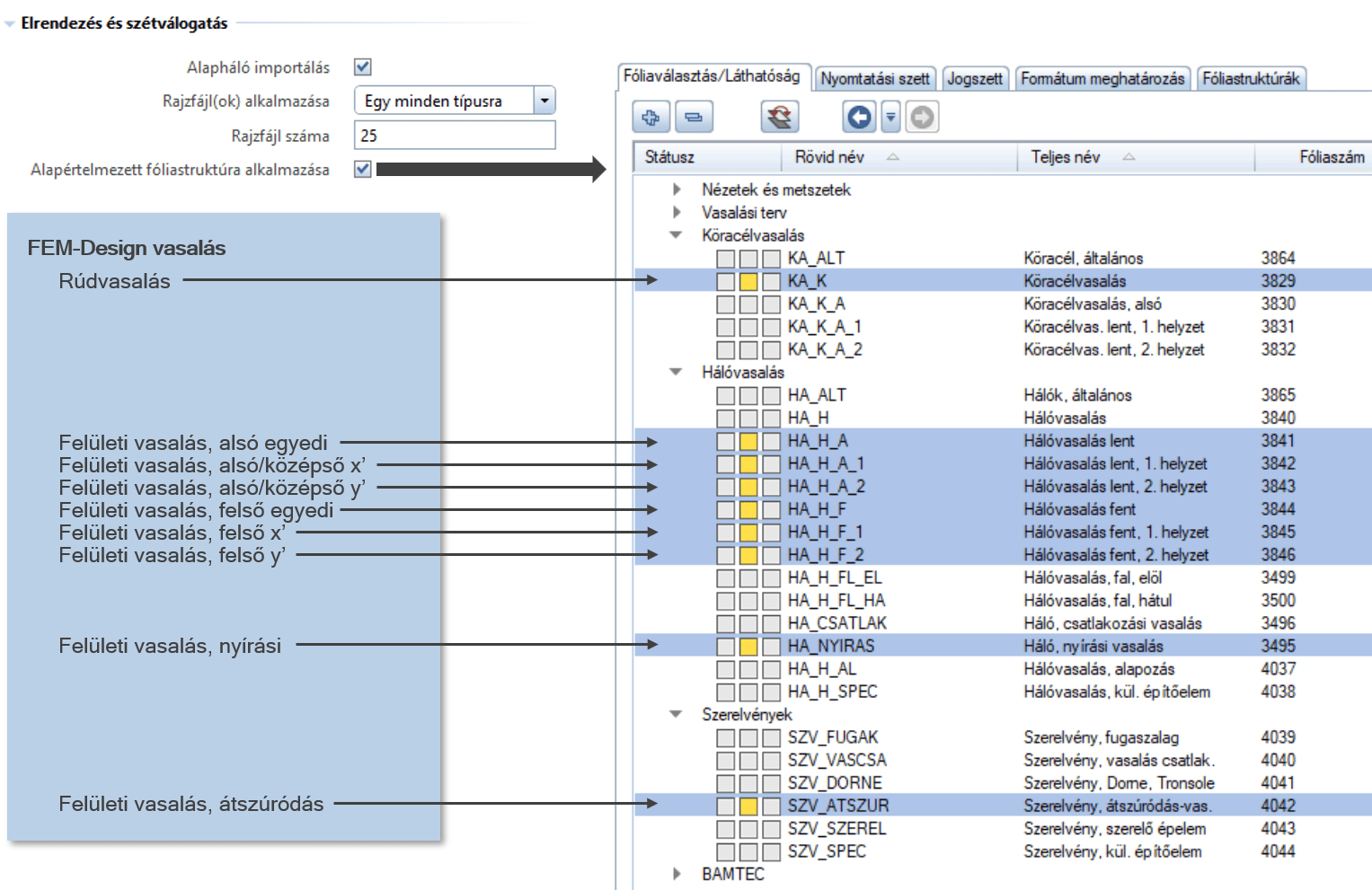1372x890 pixels.
Task: Click yellow status box of KA_K
Action: coord(748,281)
